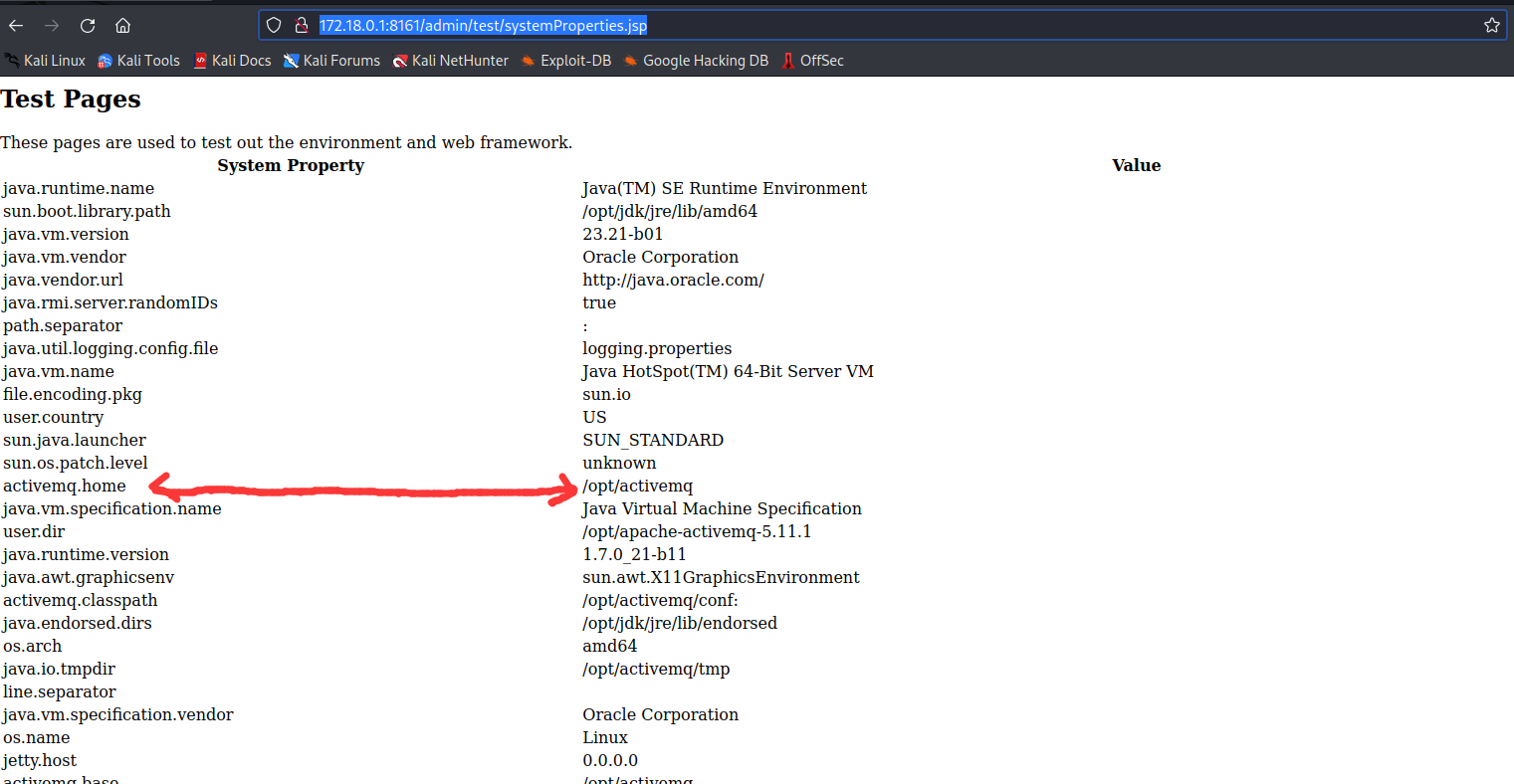
Task: Open the Kali Forums bookmark
Action: click(331, 61)
